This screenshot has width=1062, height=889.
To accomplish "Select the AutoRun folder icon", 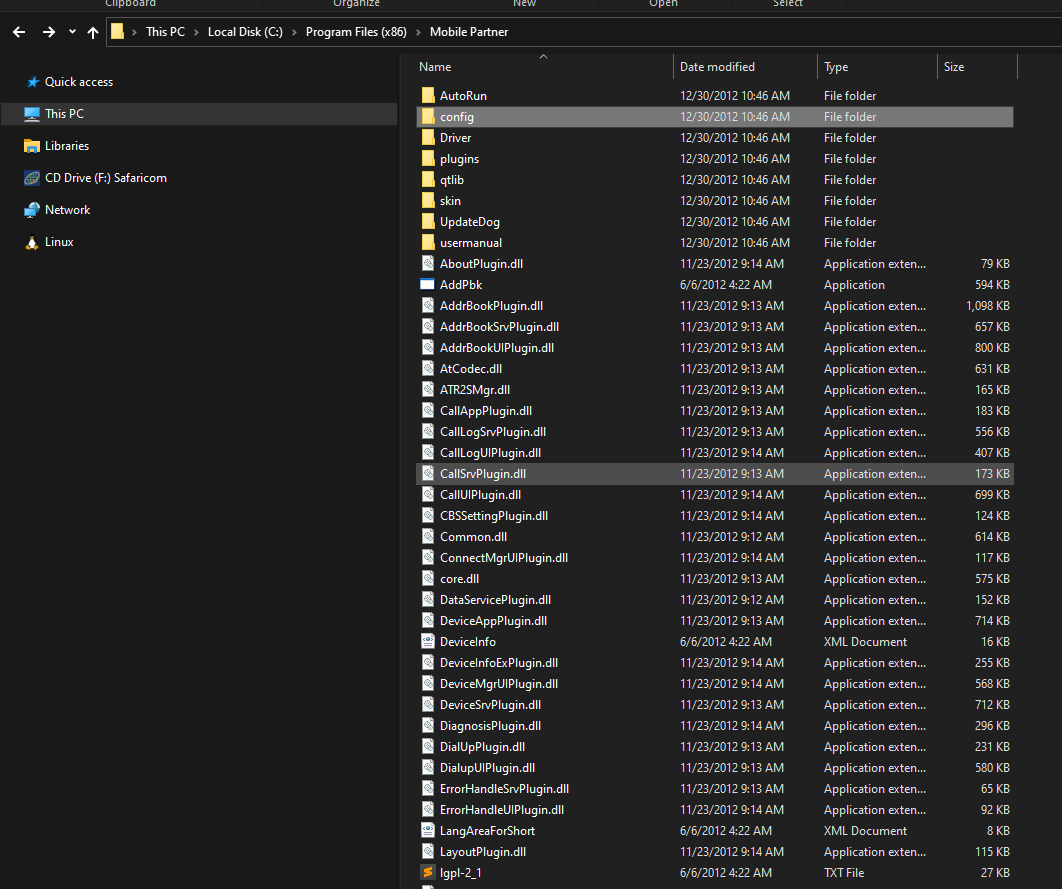I will (428, 95).
